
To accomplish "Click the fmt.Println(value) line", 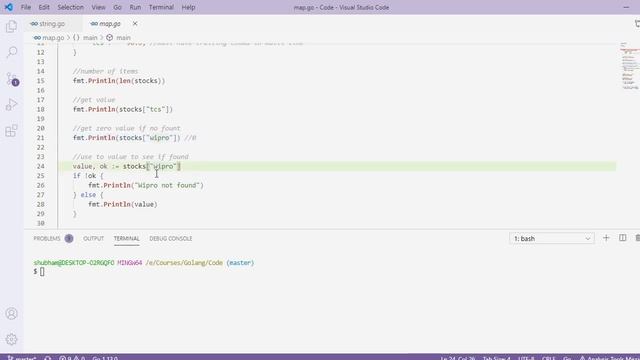I will [122, 204].
